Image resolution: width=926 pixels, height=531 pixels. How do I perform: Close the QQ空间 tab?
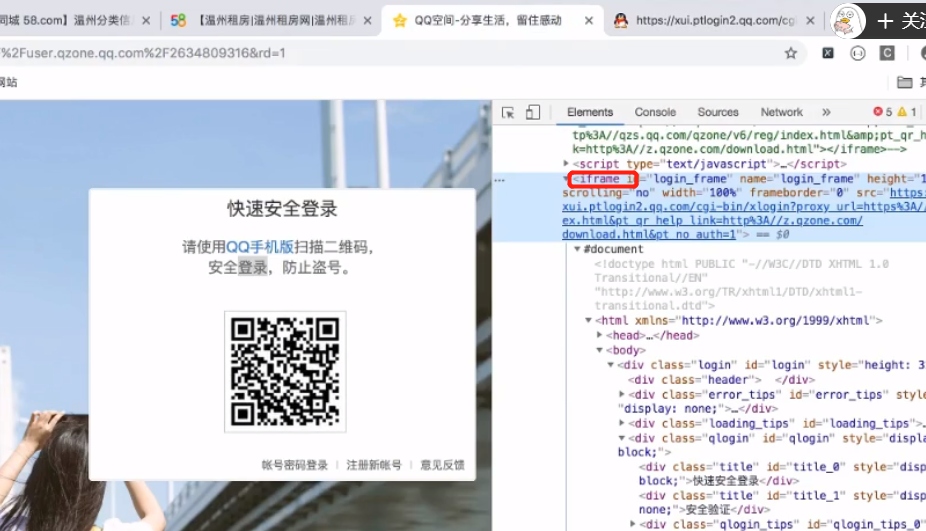pos(589,21)
